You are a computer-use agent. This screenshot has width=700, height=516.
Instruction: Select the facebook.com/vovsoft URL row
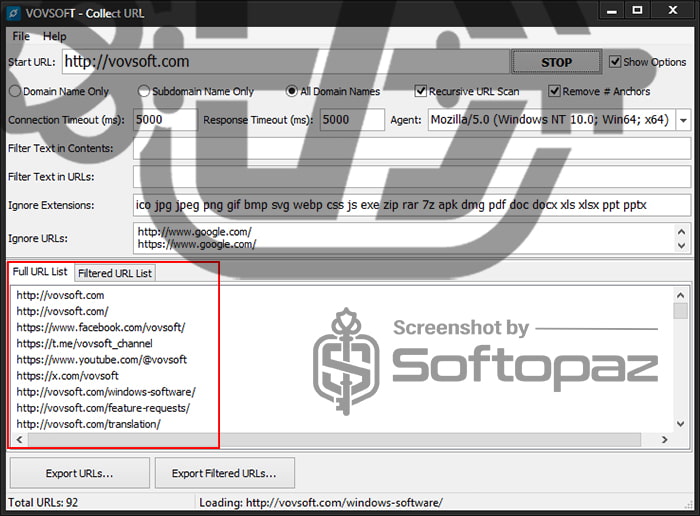coord(101,327)
